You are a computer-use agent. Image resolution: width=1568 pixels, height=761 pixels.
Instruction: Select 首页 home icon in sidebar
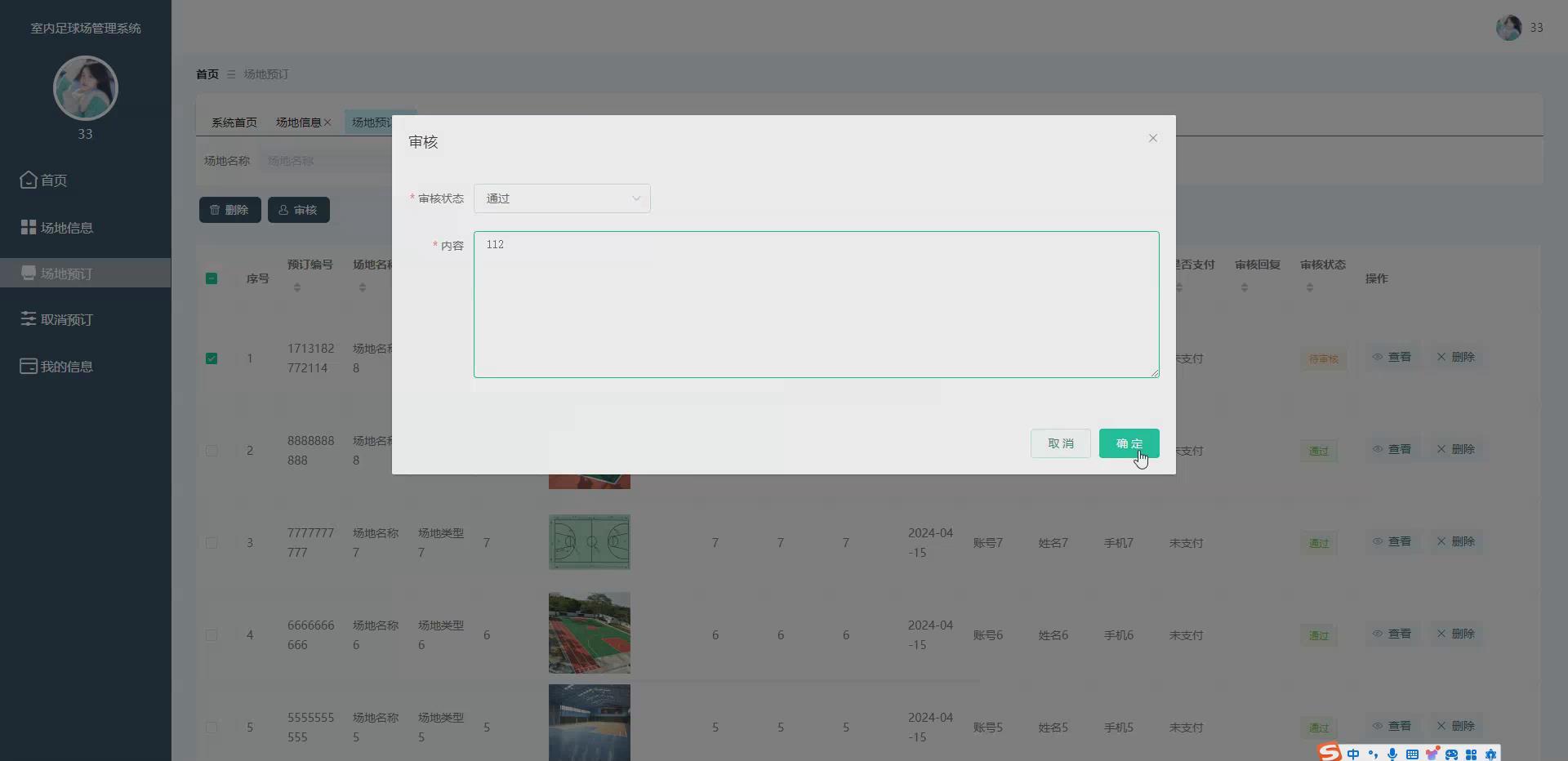point(27,180)
